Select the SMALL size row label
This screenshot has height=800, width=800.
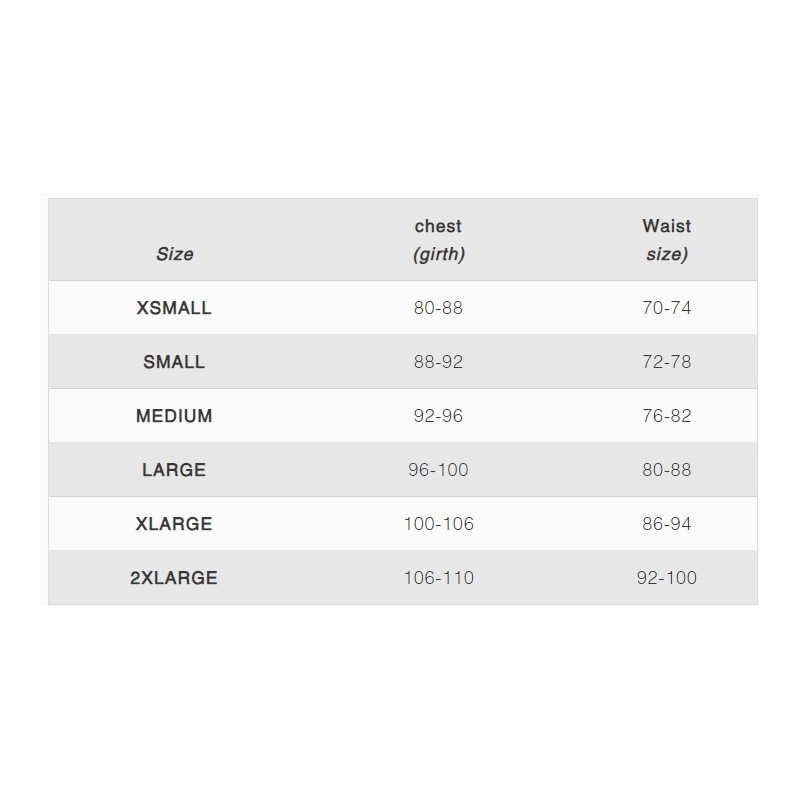point(174,362)
